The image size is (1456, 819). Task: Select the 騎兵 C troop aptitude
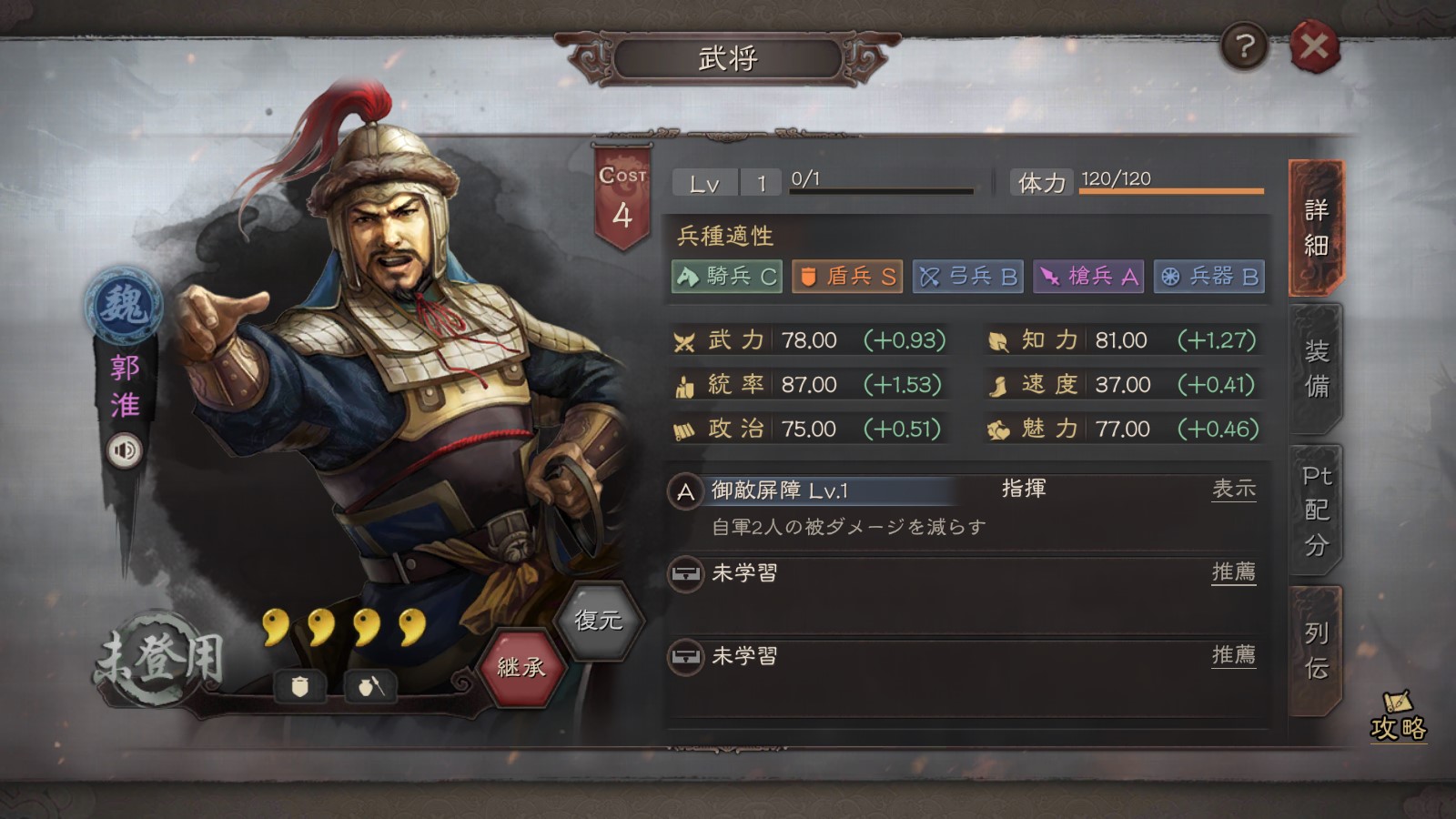(x=726, y=276)
